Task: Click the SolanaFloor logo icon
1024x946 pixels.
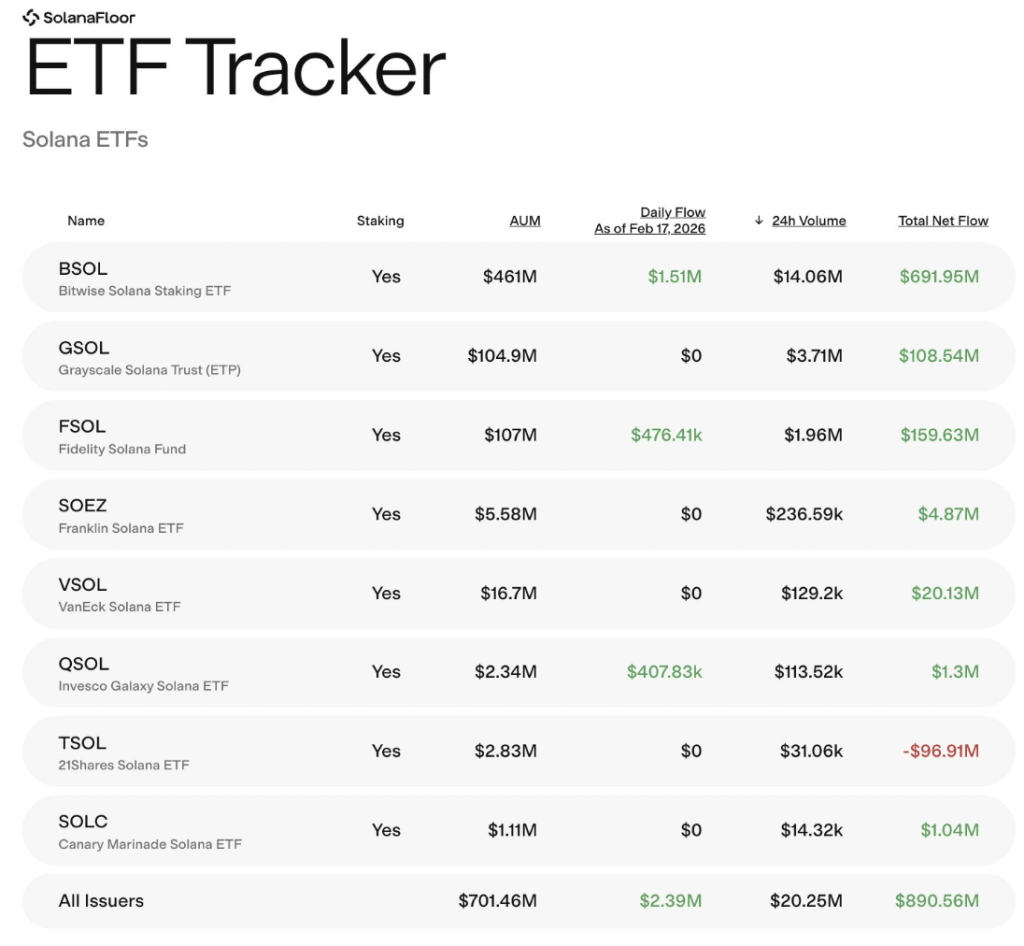Action: point(31,16)
